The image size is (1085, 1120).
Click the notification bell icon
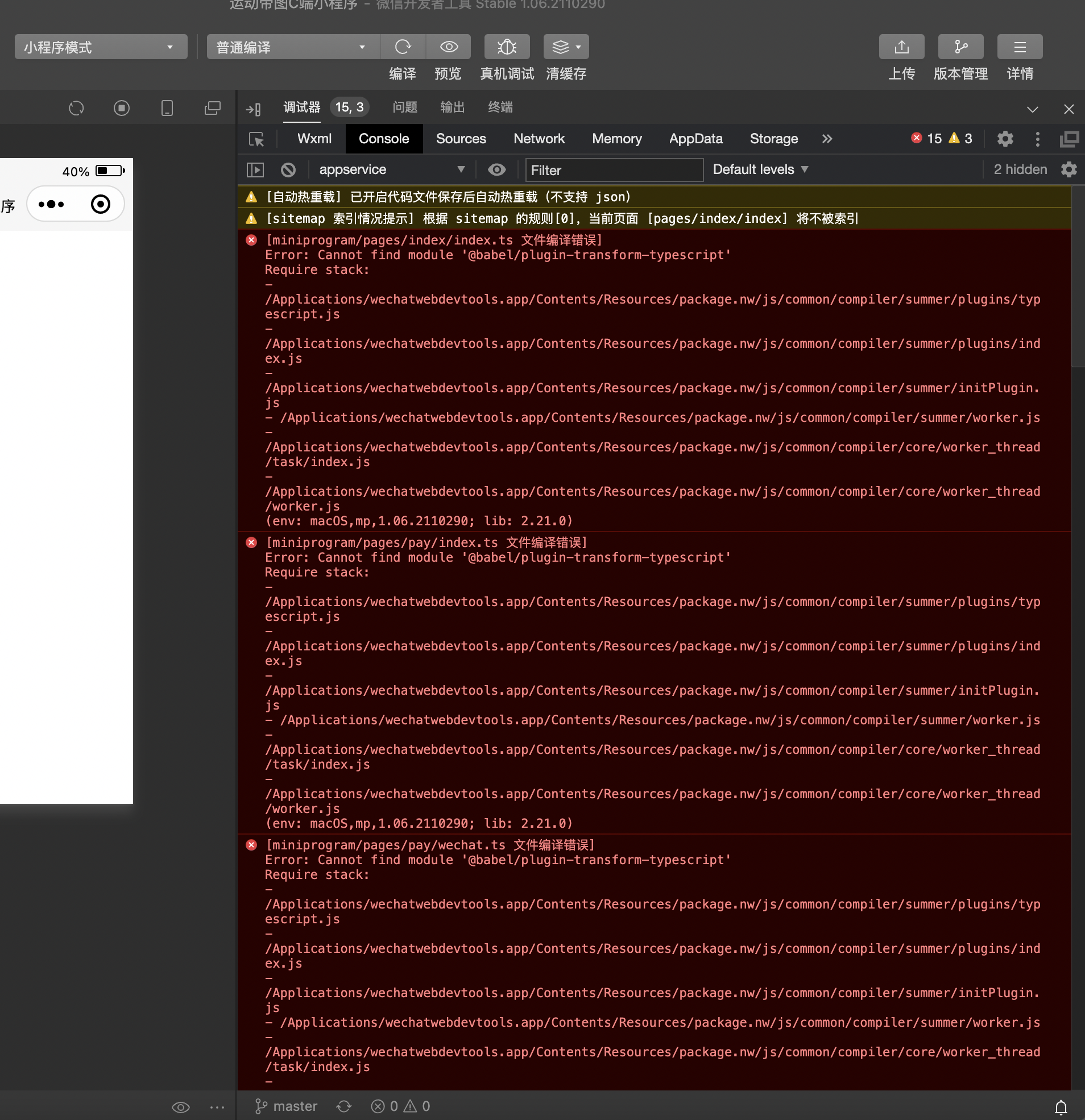click(1061, 1107)
